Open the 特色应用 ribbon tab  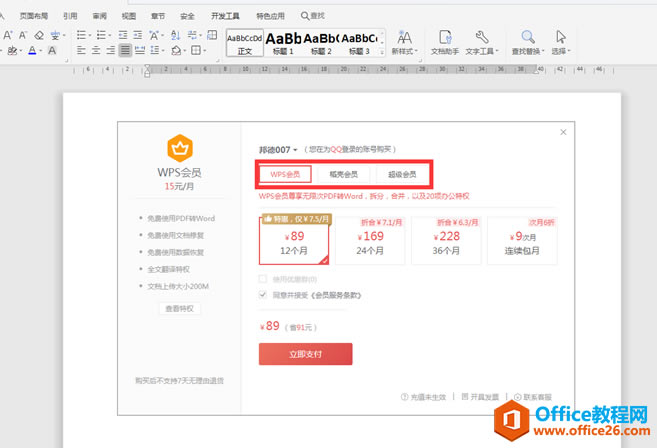click(270, 16)
